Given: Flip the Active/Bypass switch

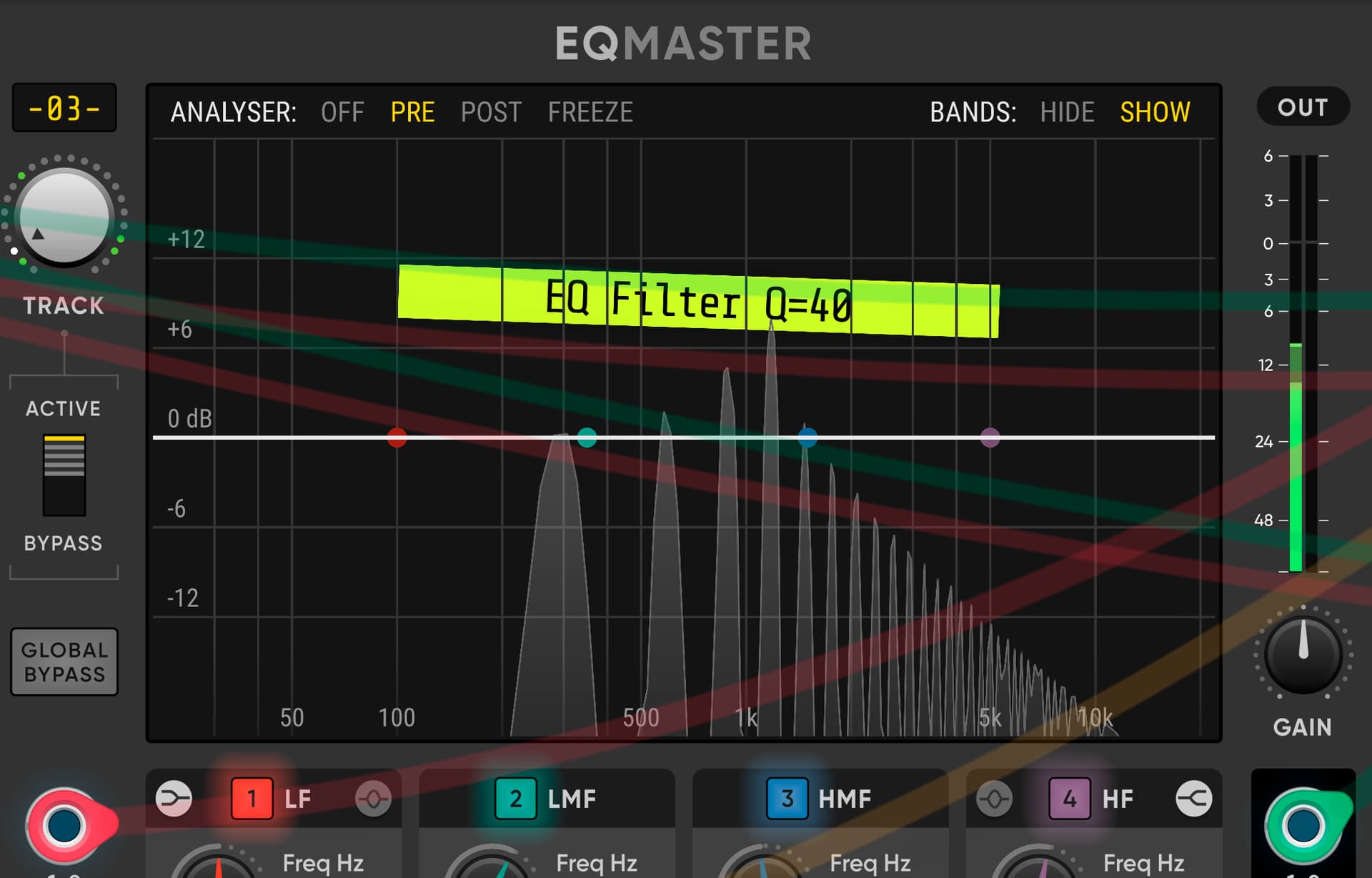Looking at the screenshot, I should click(x=64, y=475).
